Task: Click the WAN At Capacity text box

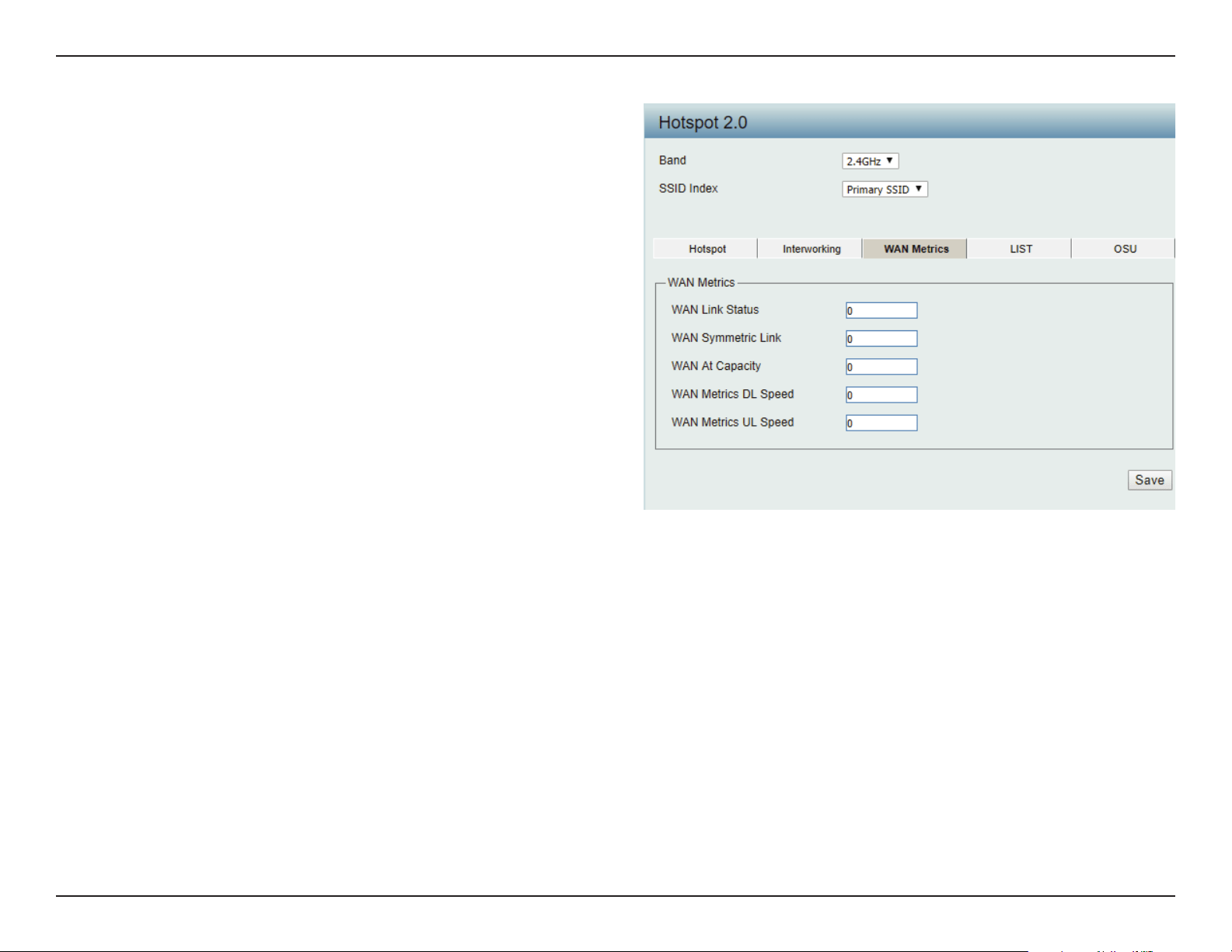Action: coord(881,367)
